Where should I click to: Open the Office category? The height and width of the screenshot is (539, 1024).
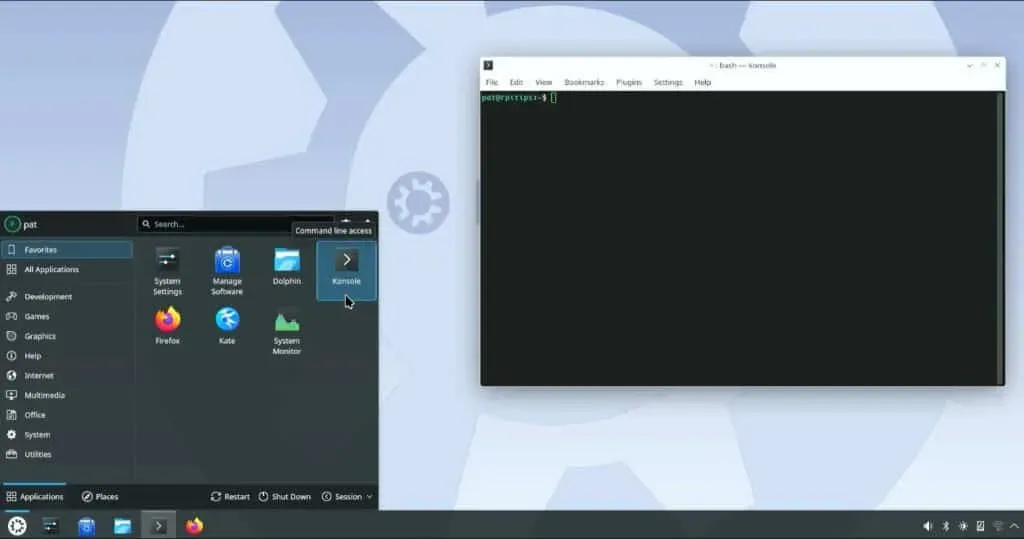(x=67, y=415)
